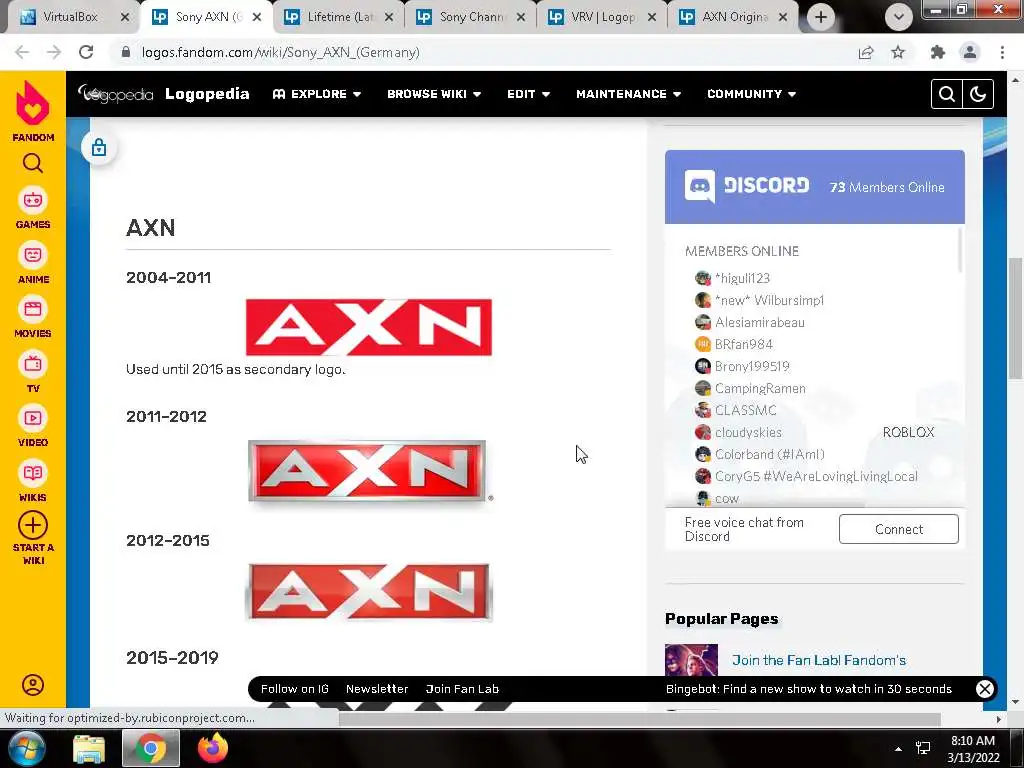Click the Discord member list scrollbar
This screenshot has height=768, width=1024.
pyautogui.click(x=959, y=249)
